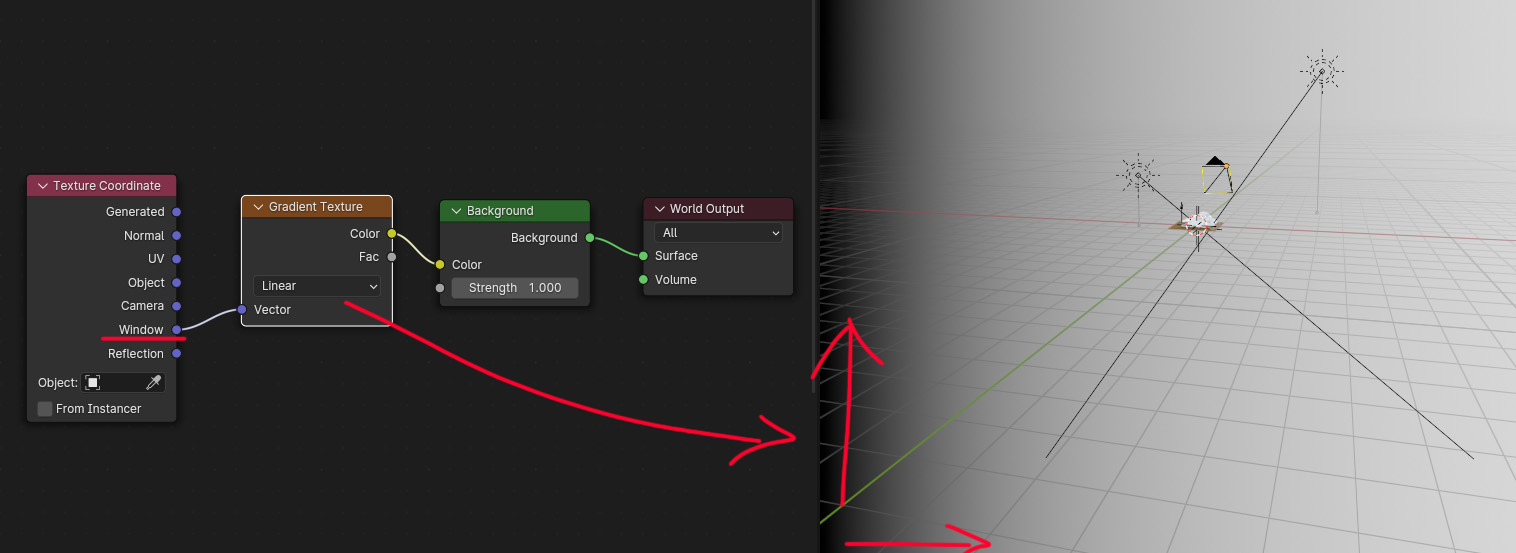
Task: Pick object with the eyedropper icon
Action: (x=154, y=383)
